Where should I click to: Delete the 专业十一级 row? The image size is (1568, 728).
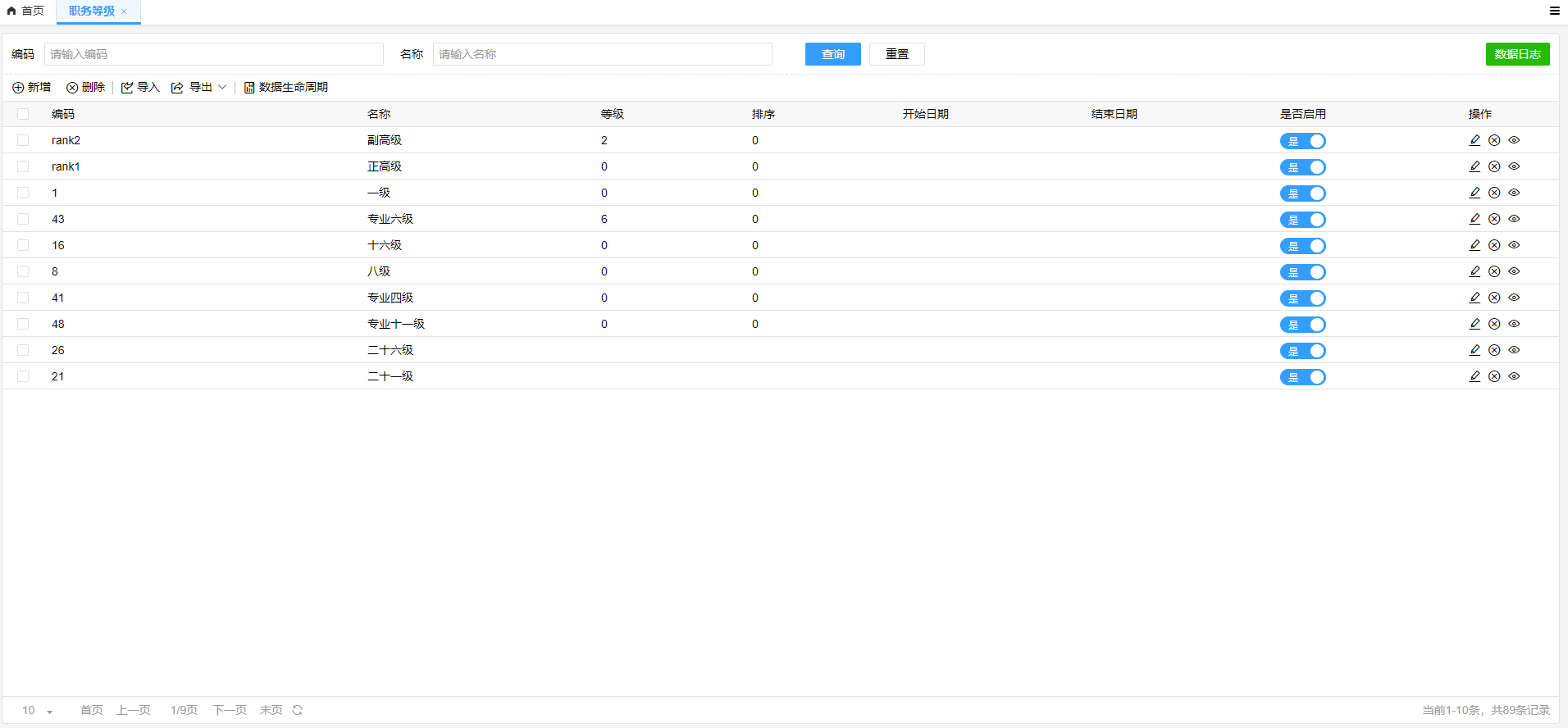(1494, 324)
